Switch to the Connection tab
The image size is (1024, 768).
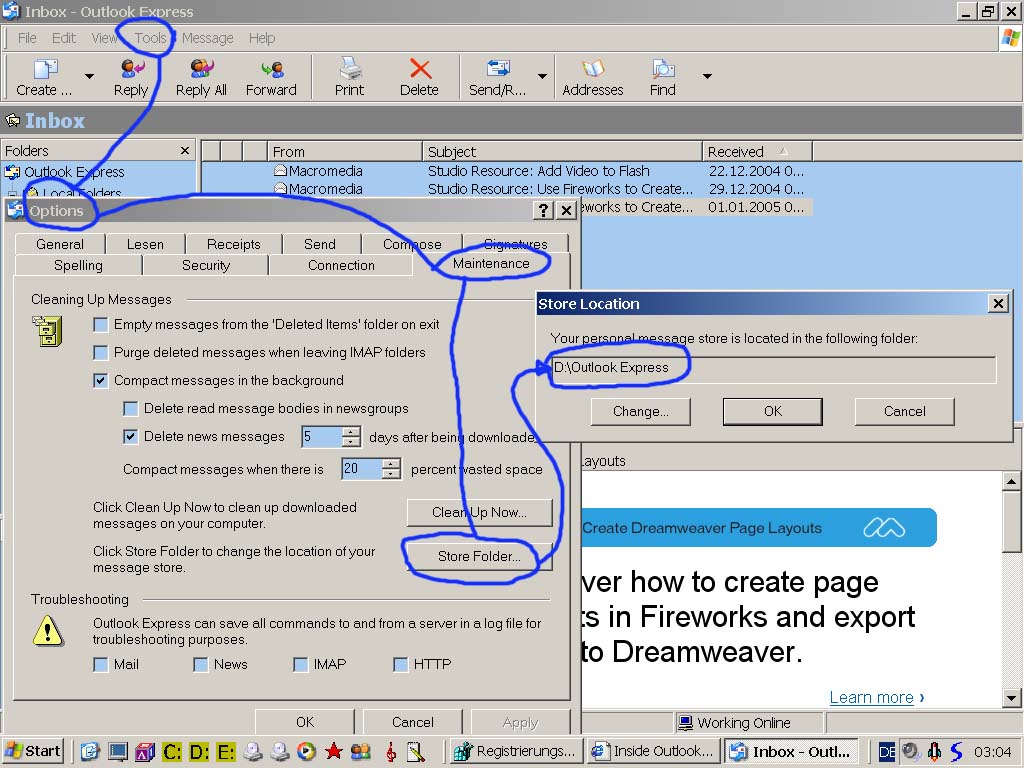pyautogui.click(x=341, y=265)
